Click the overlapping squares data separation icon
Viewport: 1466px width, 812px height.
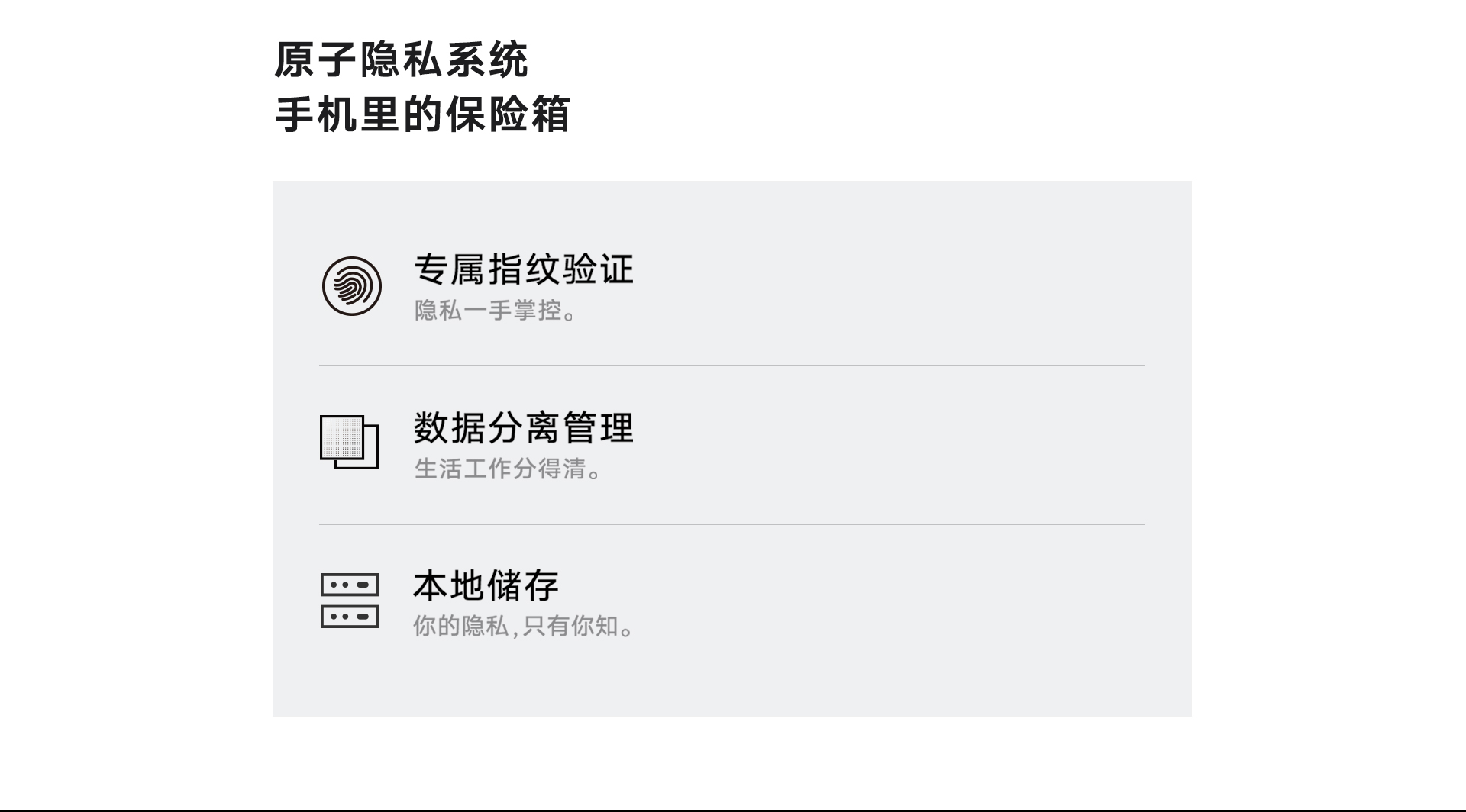coord(349,443)
